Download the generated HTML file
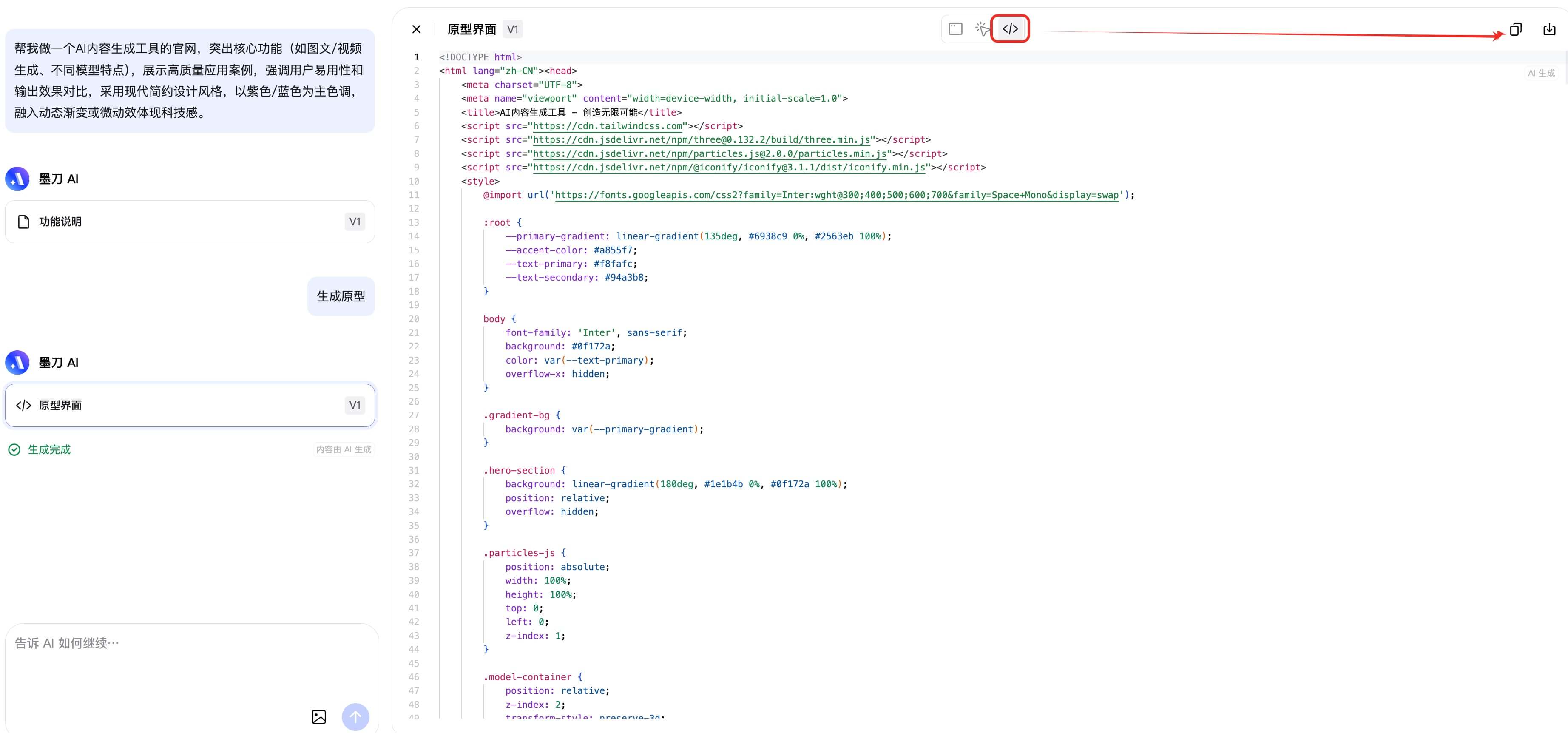The image size is (1568, 733). point(1549,29)
